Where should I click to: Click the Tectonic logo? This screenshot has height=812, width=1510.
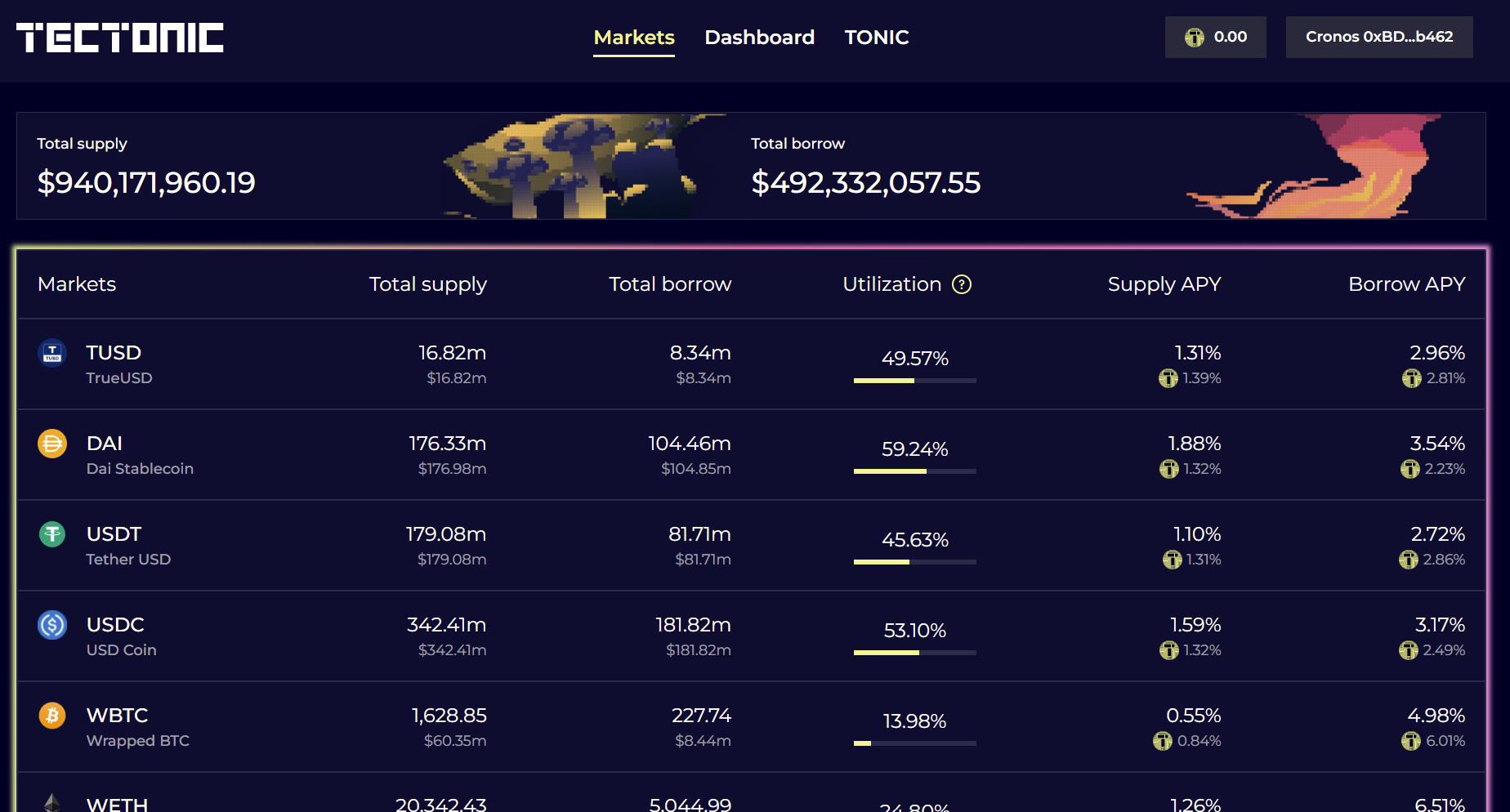pyautogui.click(x=120, y=38)
